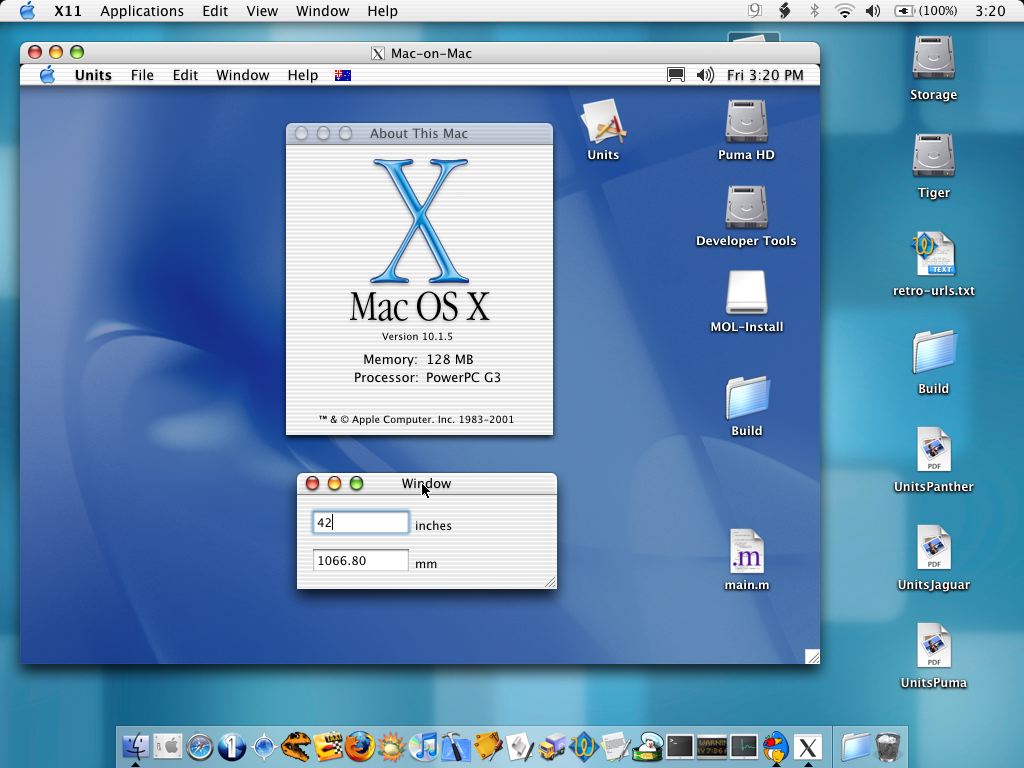Select the UnitsPanther PDF icon
Viewport: 1024px width, 768px height.
(934, 450)
